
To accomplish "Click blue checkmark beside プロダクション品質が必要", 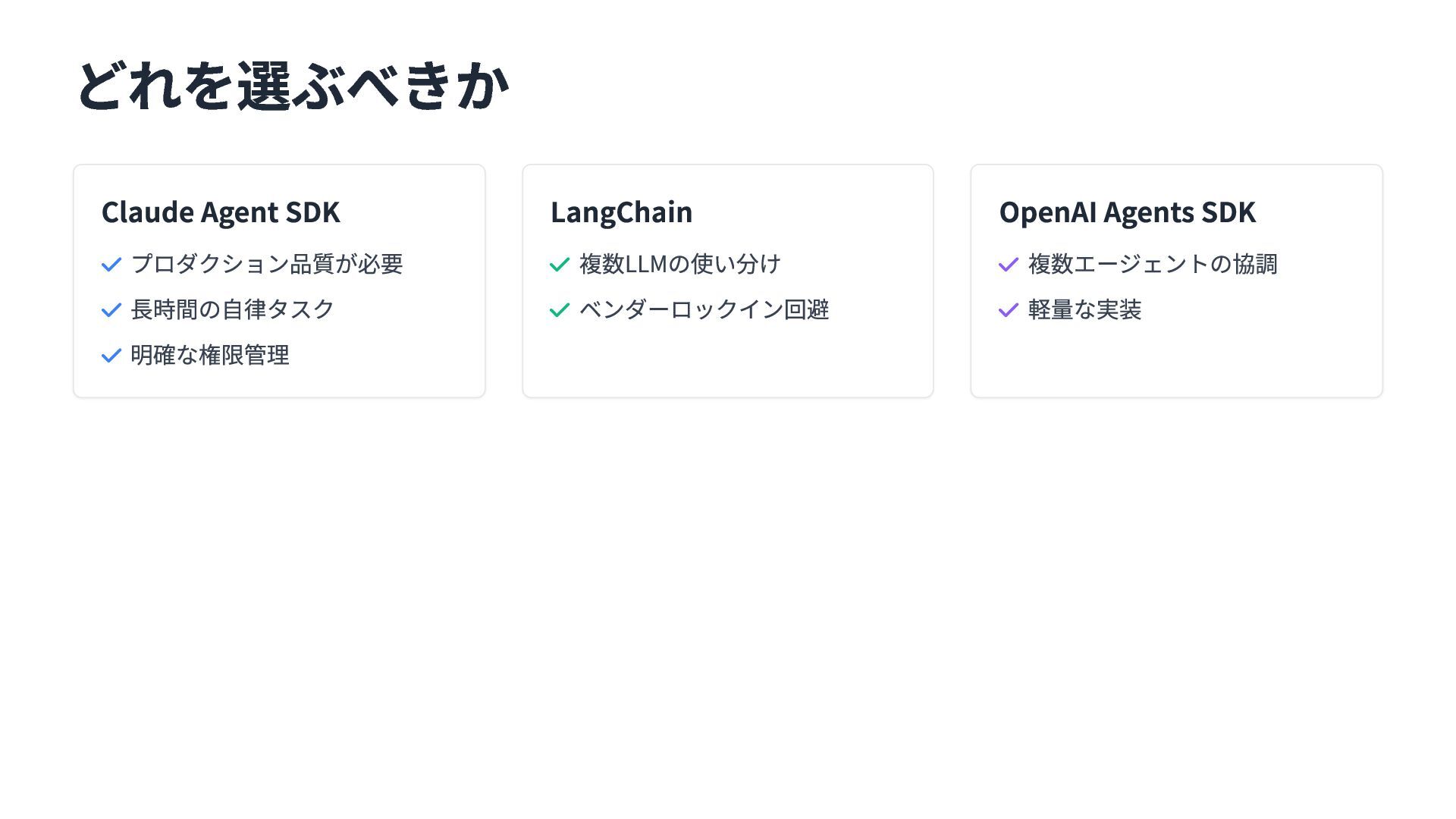I will pos(111,265).
